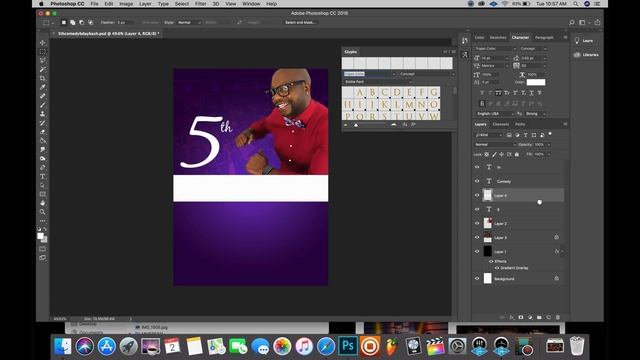The height and width of the screenshot is (360, 640).
Task: Hide the Comedy text layer
Action: pos(477,181)
